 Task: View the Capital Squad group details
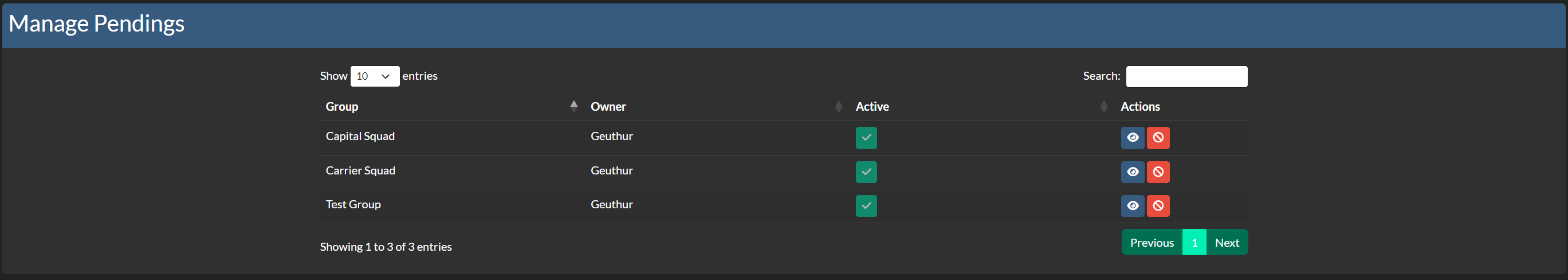(1132, 138)
